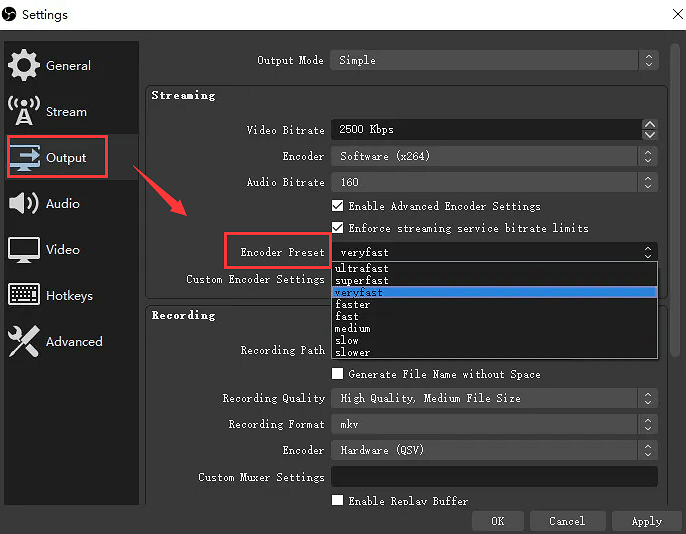686x534 pixels.
Task: Select ultrafast from preset list
Action: (362, 269)
